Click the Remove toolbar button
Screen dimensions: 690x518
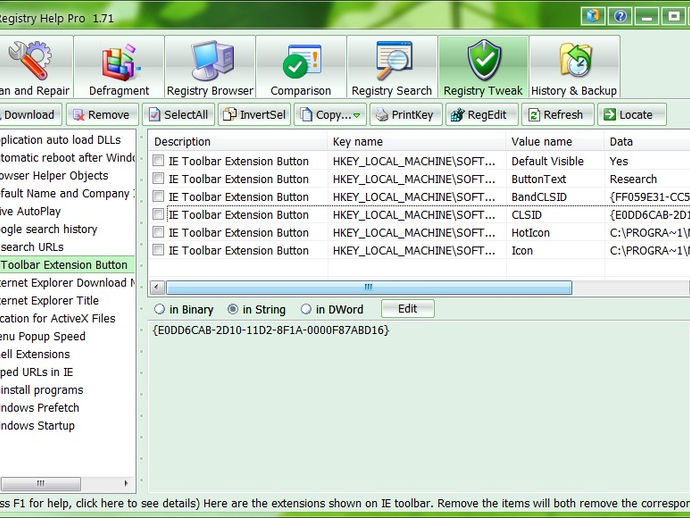pos(102,115)
